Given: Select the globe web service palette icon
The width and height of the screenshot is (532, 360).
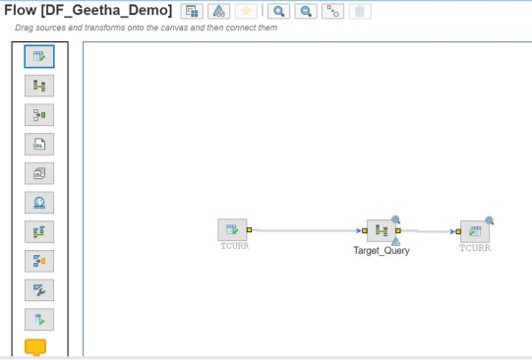Looking at the screenshot, I should click(x=39, y=203).
